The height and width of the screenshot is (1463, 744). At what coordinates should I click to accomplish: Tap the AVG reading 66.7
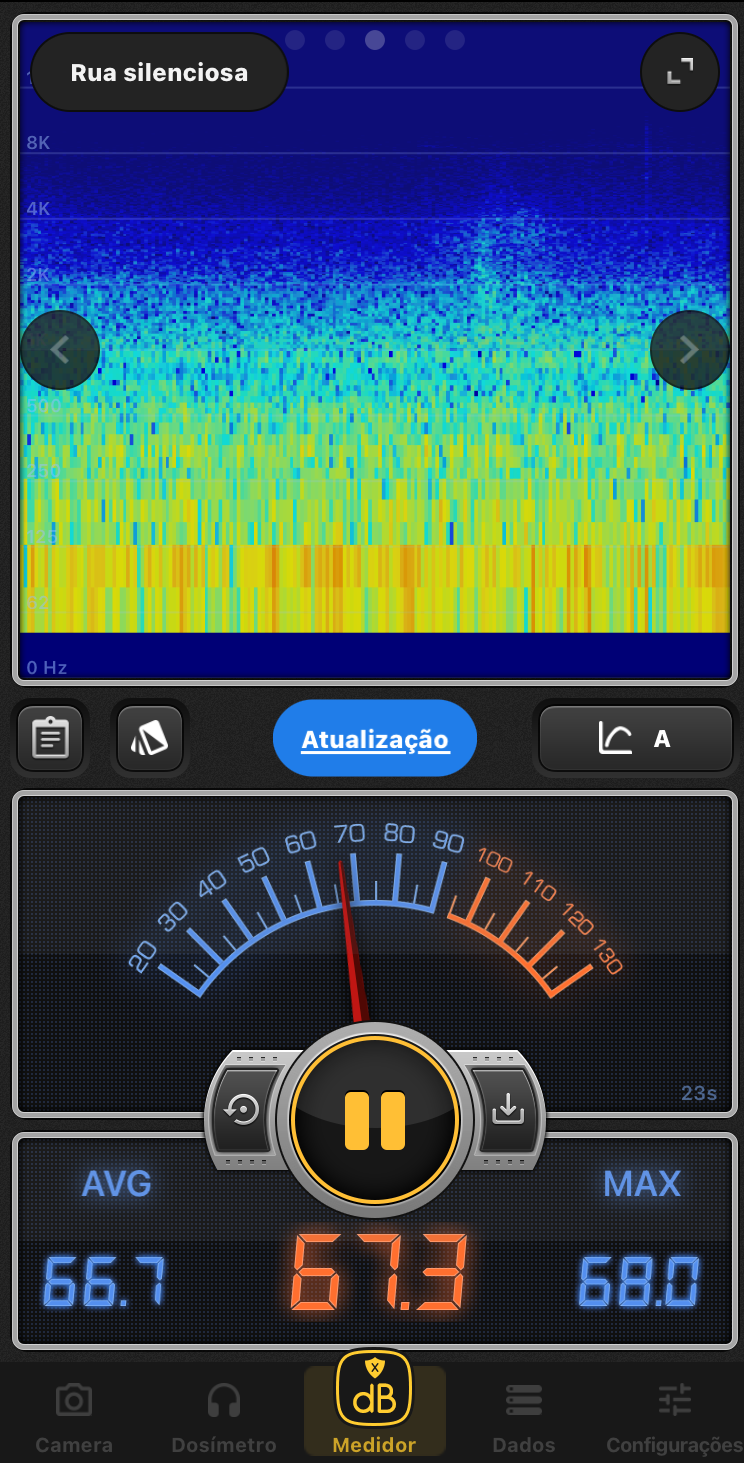(105, 1282)
